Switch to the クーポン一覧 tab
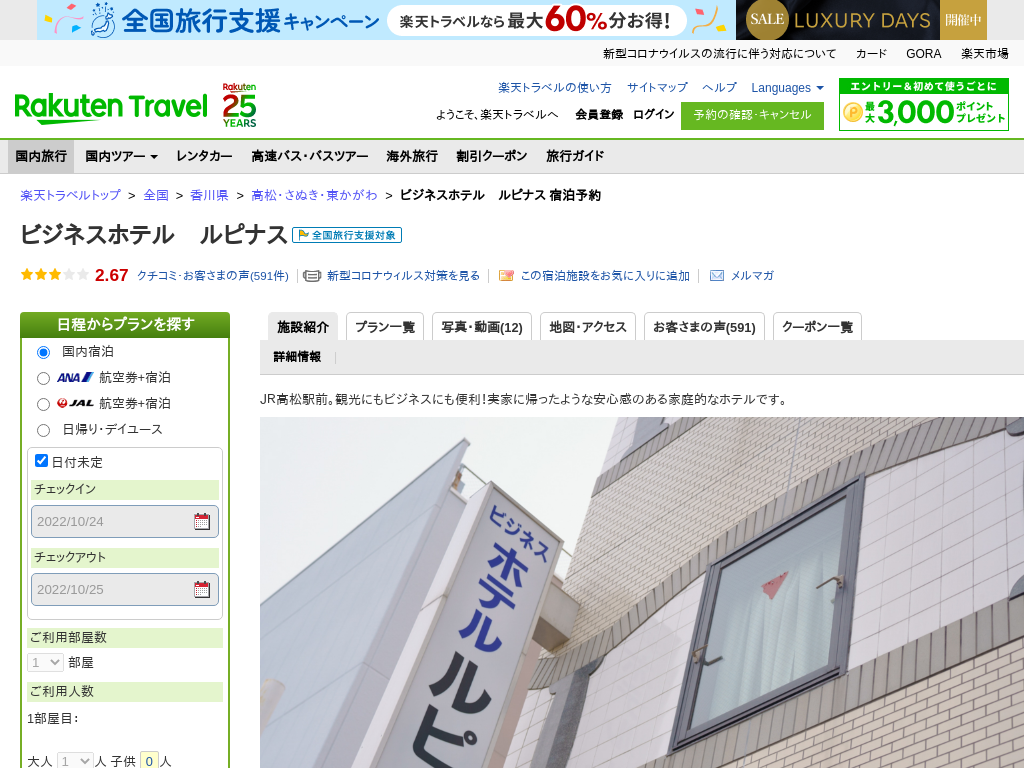 (x=817, y=327)
